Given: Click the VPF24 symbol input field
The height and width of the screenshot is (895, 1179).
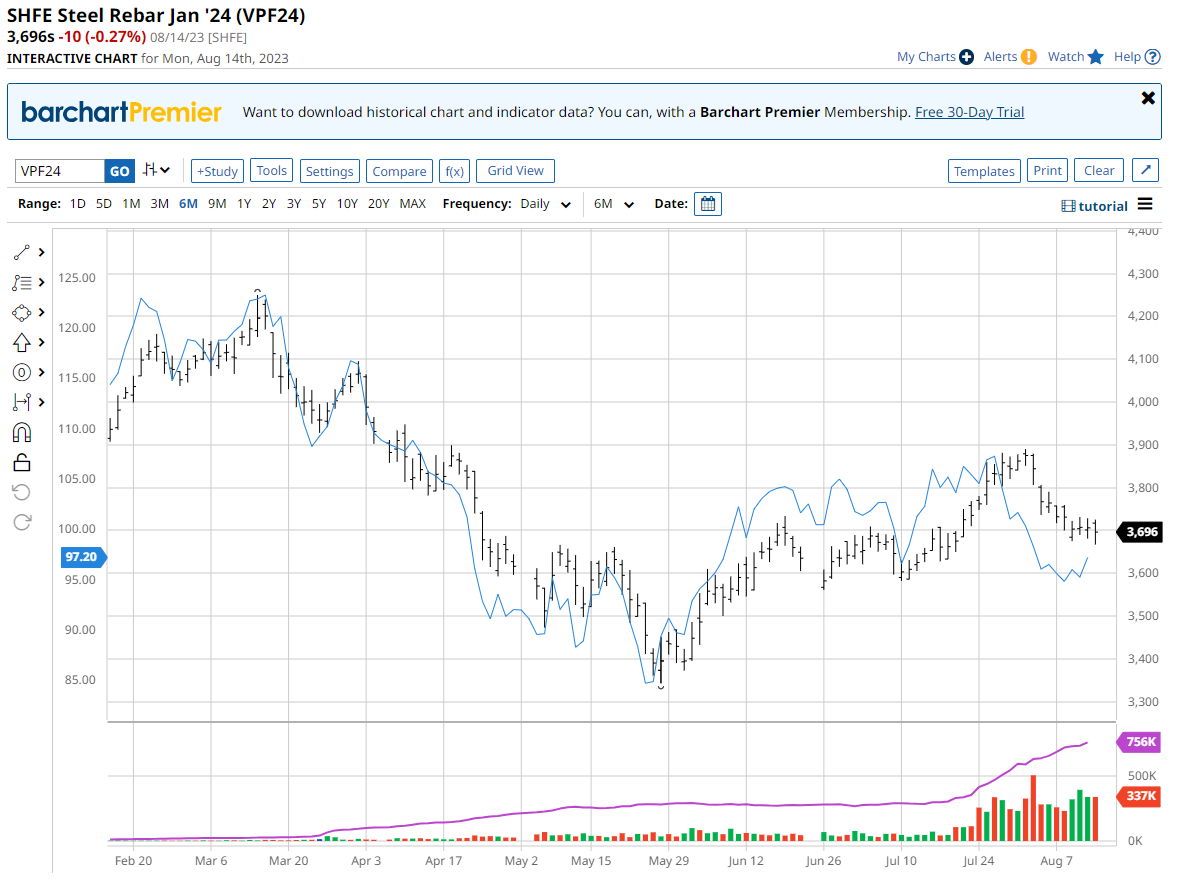Looking at the screenshot, I should (x=60, y=171).
